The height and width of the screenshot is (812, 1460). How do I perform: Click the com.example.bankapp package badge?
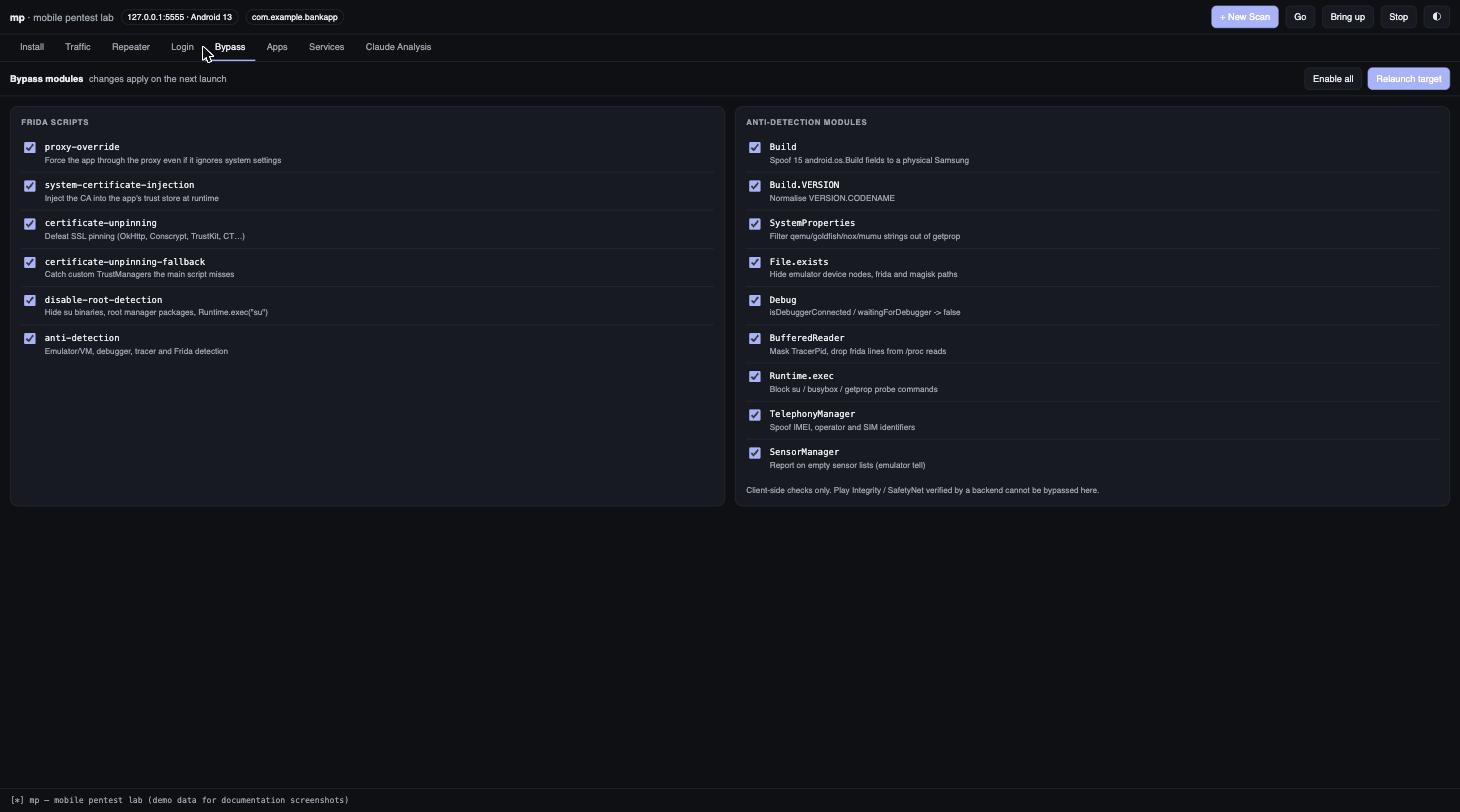pyautogui.click(x=295, y=17)
